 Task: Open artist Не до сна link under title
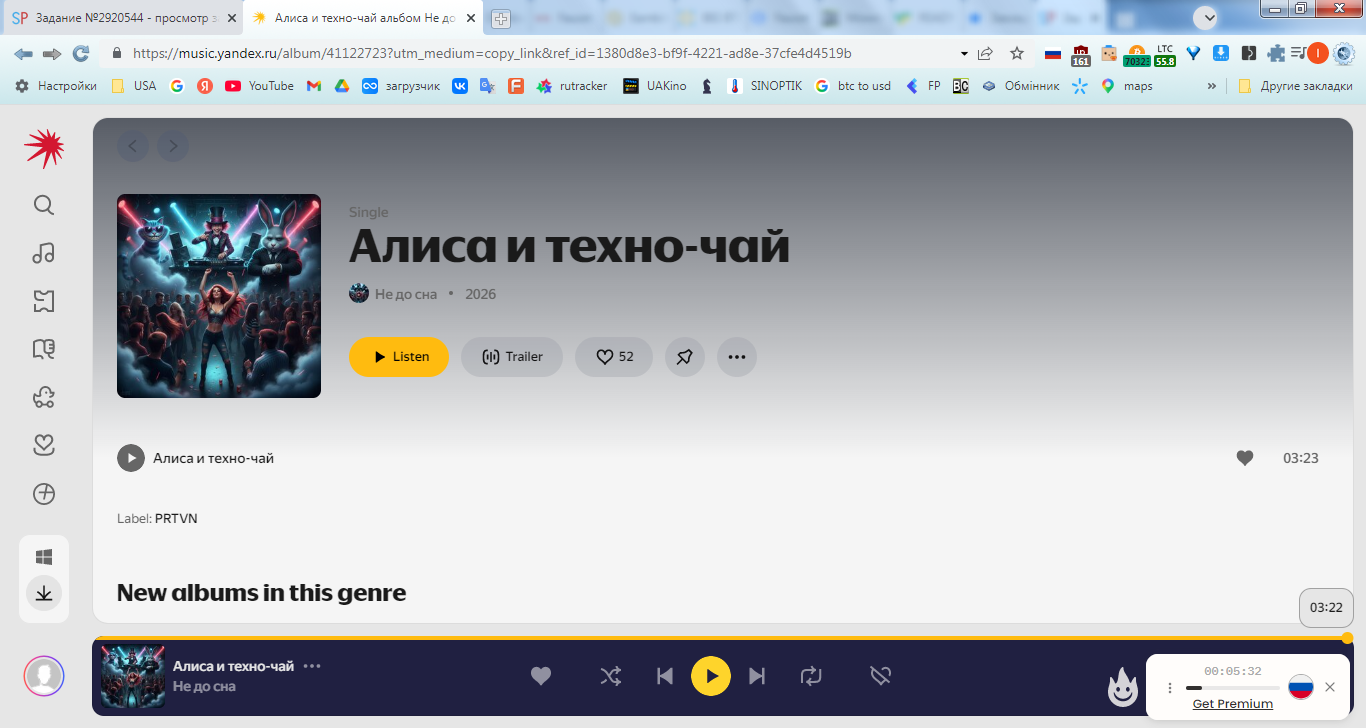click(406, 294)
